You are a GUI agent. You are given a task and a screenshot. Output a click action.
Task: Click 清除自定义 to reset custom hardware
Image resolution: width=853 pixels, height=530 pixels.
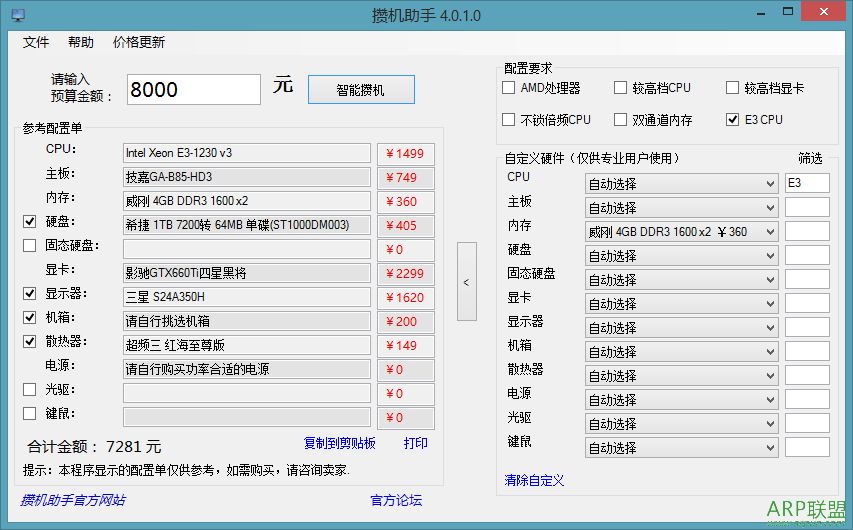point(535,480)
